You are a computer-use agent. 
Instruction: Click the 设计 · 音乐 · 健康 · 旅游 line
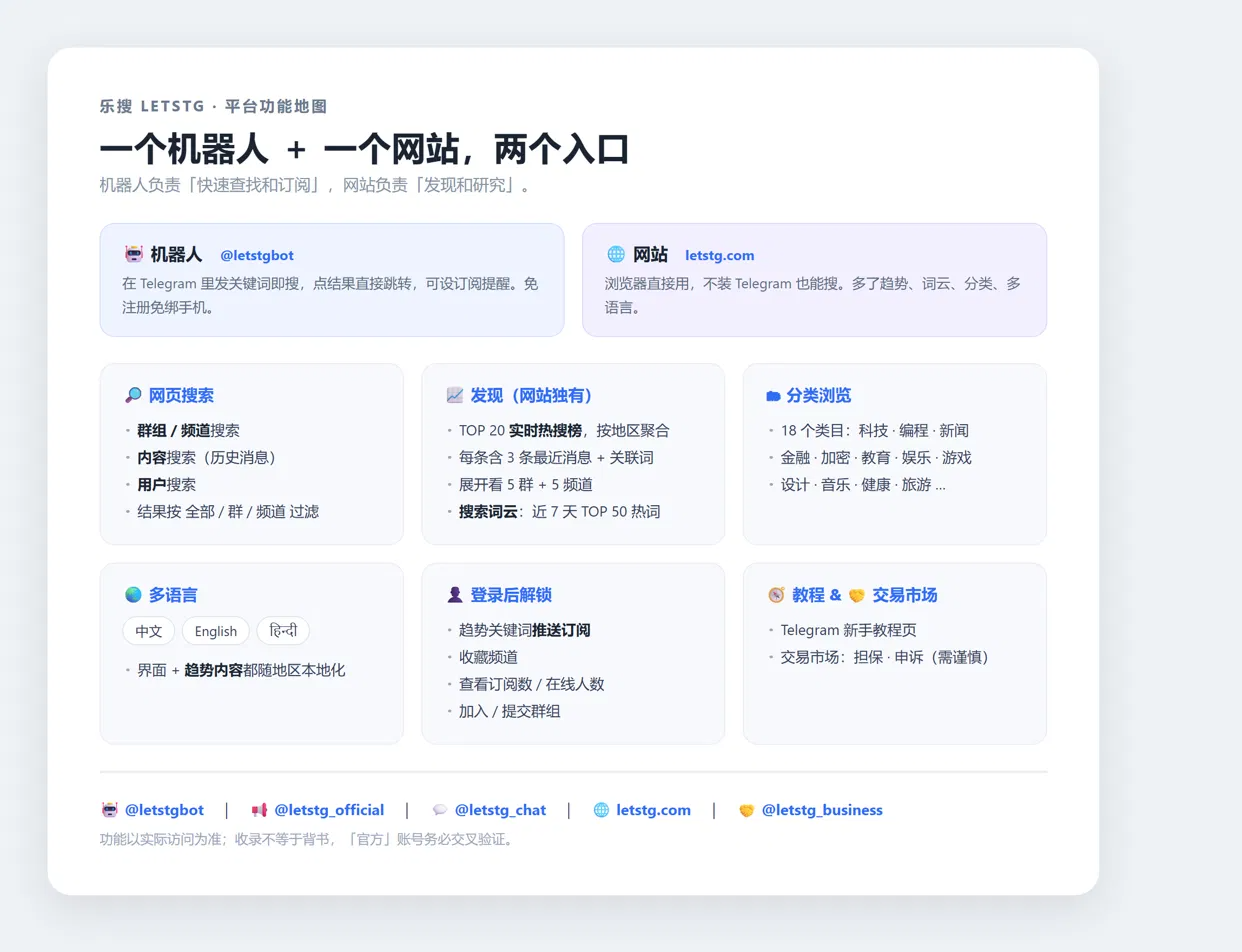pyautogui.click(x=863, y=484)
